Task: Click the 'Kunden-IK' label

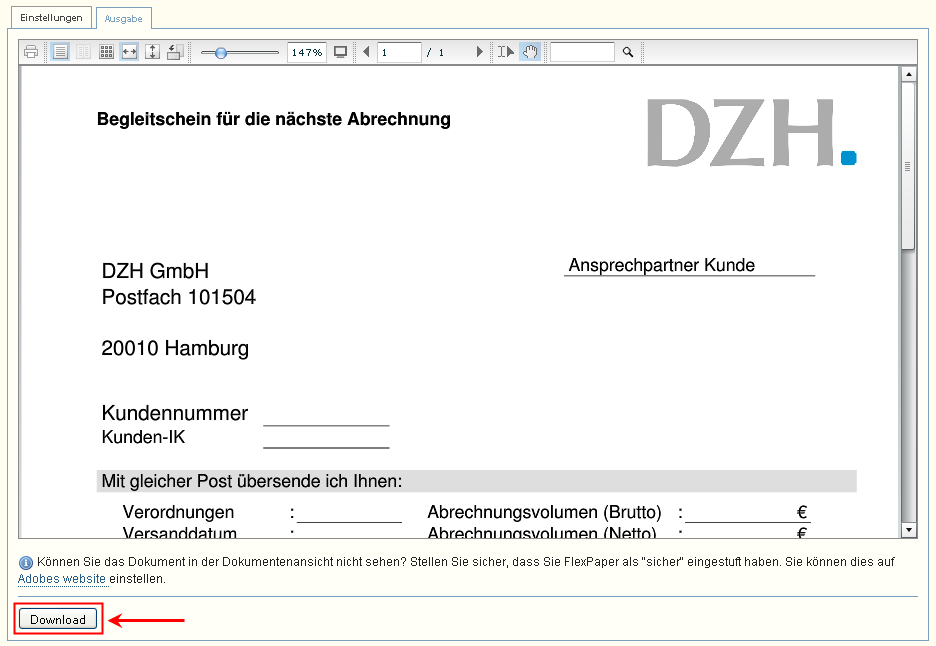Action: pos(143,437)
